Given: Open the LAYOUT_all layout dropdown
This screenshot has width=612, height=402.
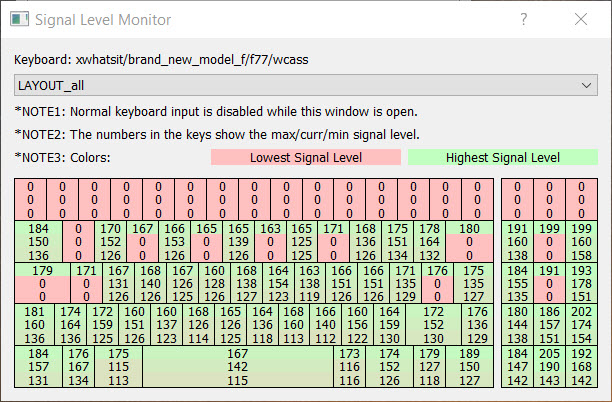Looking at the screenshot, I should tap(306, 85).
